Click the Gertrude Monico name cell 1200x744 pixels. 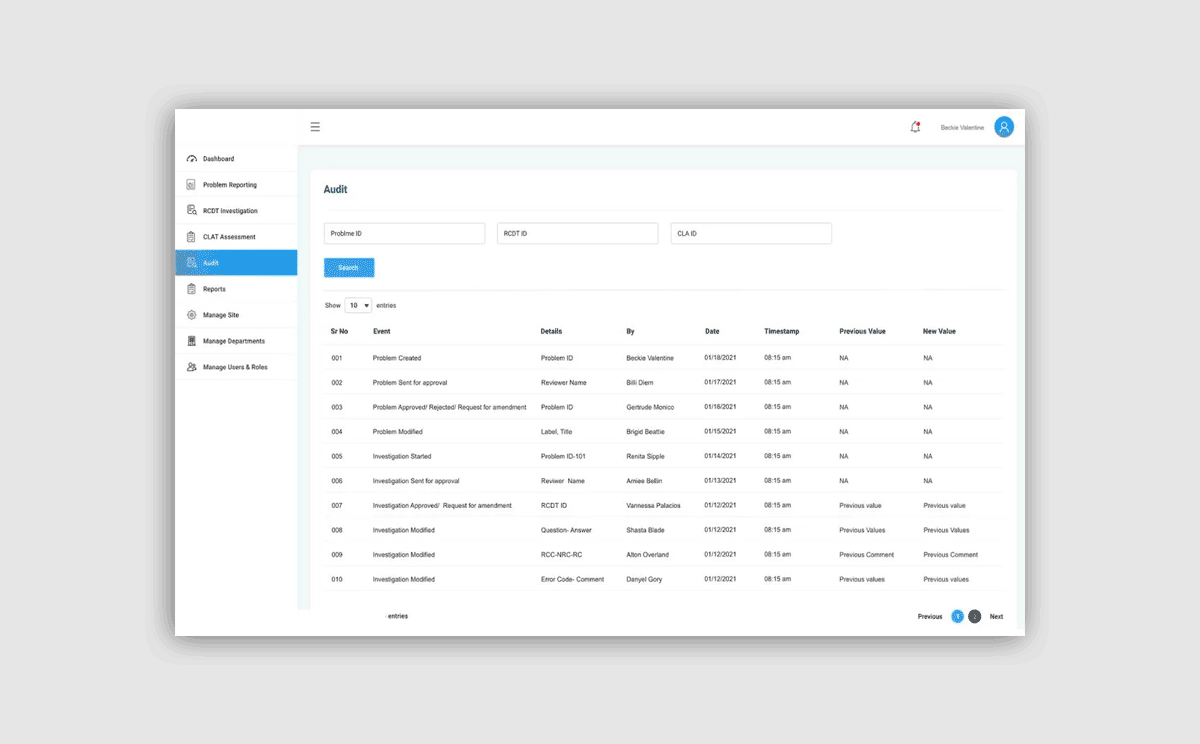point(651,407)
